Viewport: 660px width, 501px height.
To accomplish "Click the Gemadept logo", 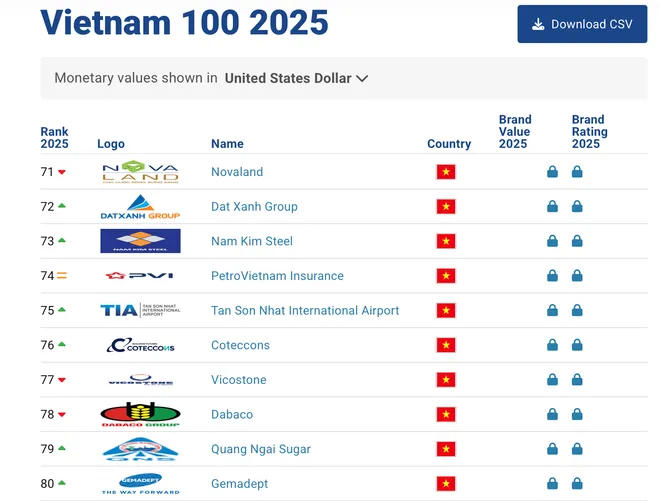I will [x=140, y=484].
